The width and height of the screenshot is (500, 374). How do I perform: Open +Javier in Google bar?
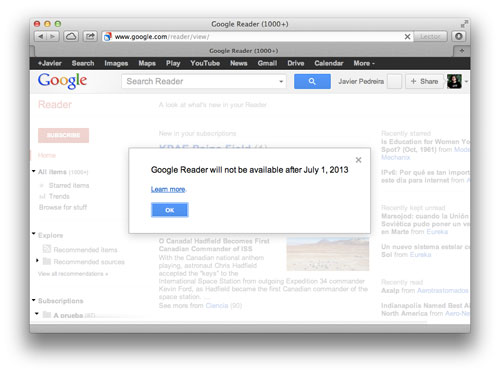[50, 63]
